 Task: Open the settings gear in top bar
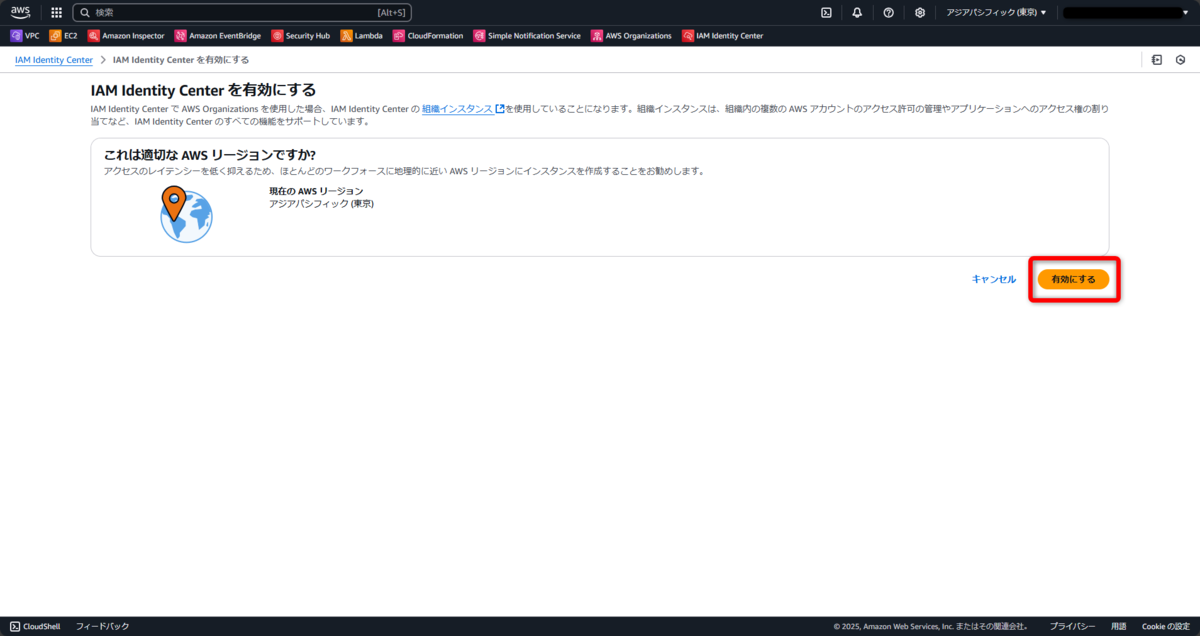coord(920,13)
